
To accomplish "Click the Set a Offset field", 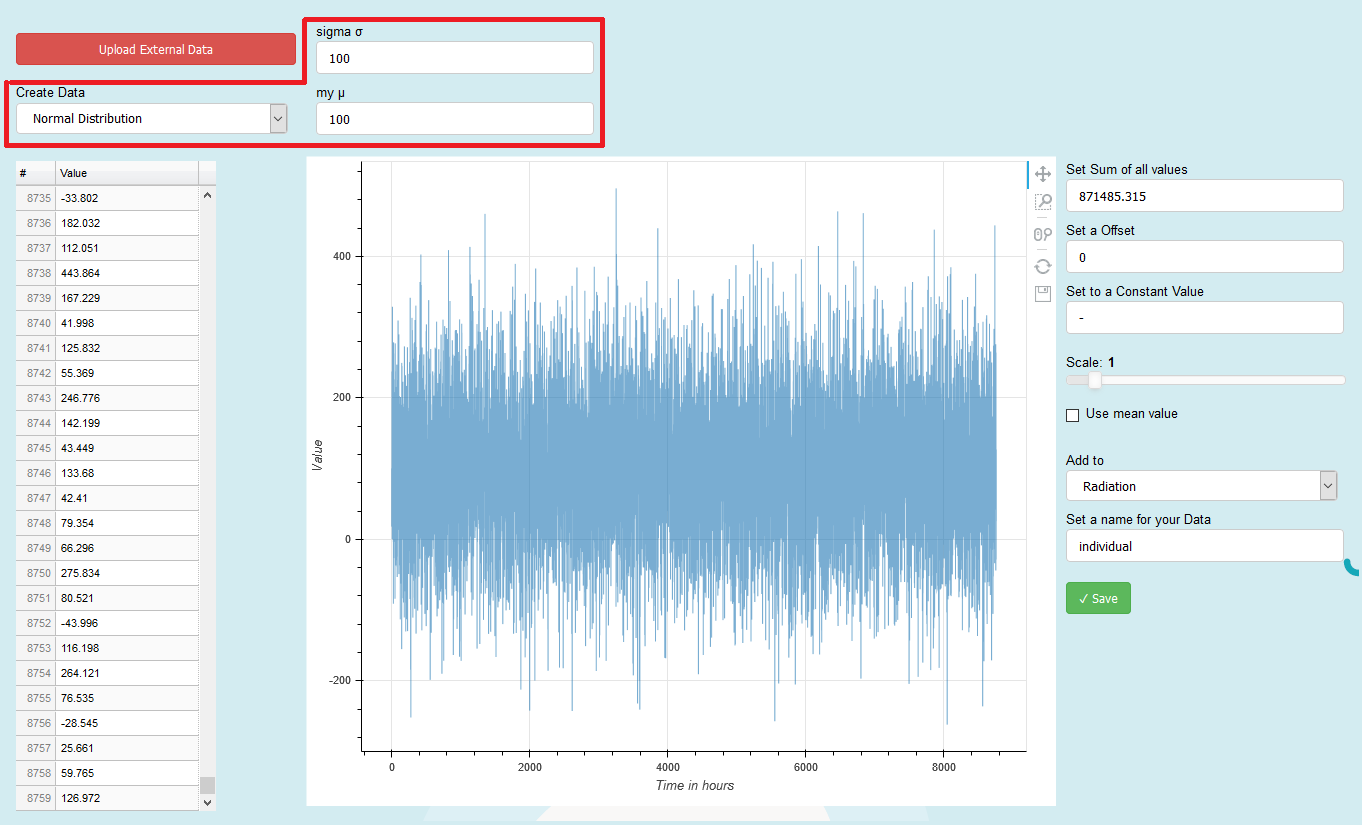I will click(1205, 257).
